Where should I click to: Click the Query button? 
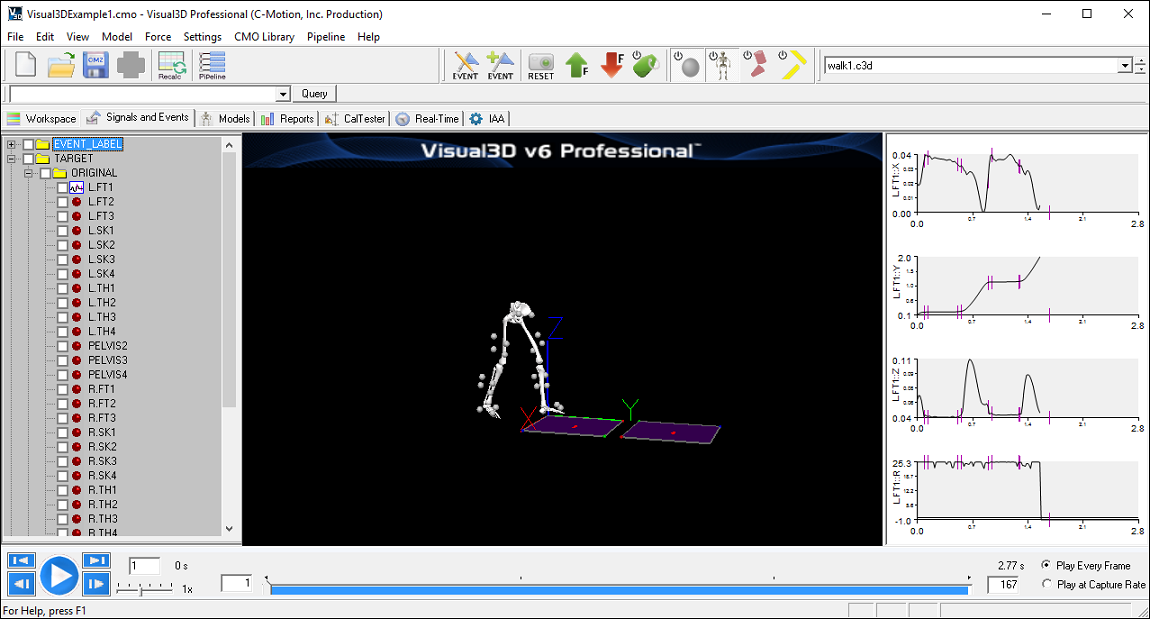tap(315, 94)
